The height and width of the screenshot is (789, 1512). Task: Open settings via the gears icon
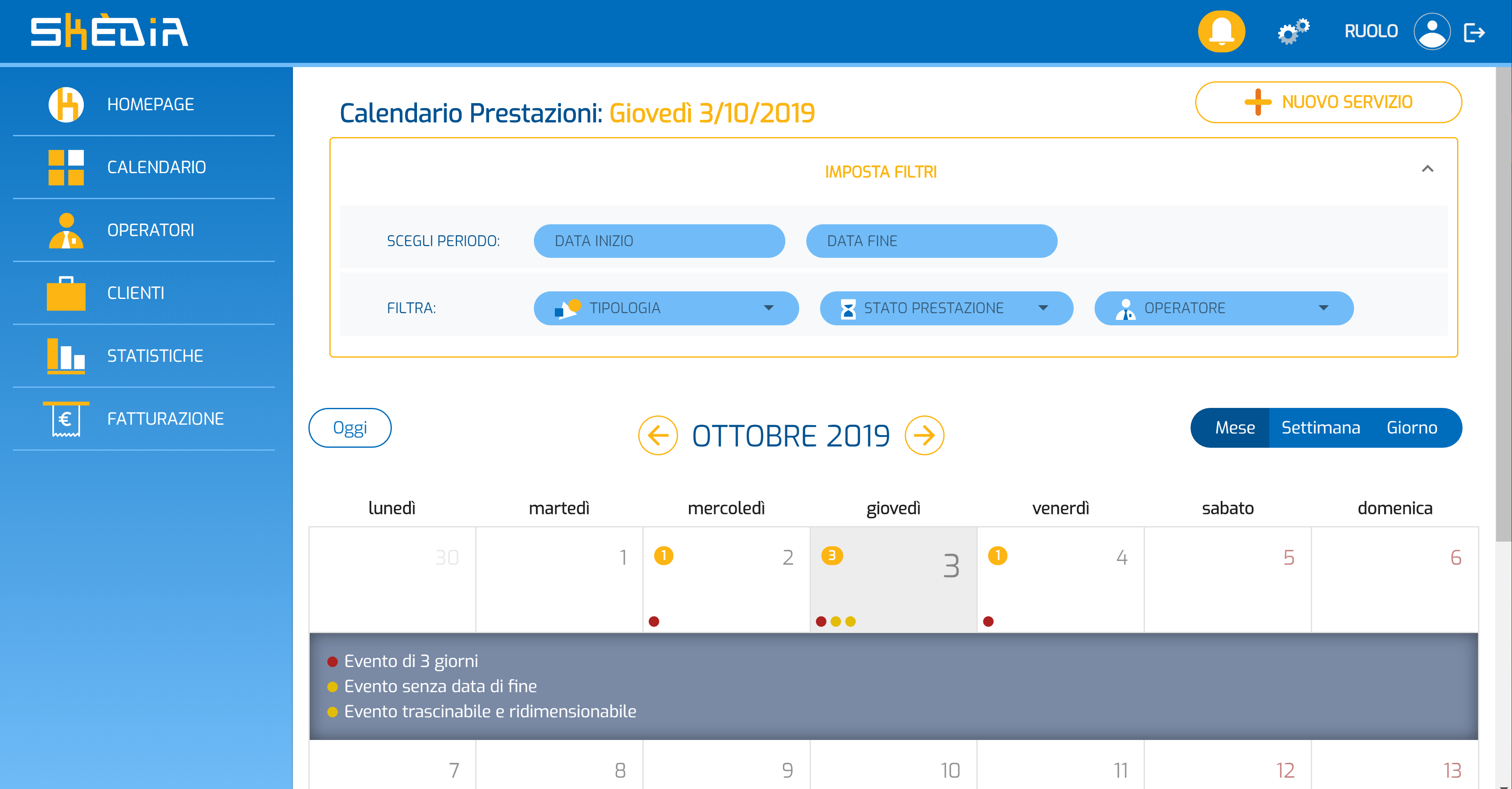(x=1293, y=31)
